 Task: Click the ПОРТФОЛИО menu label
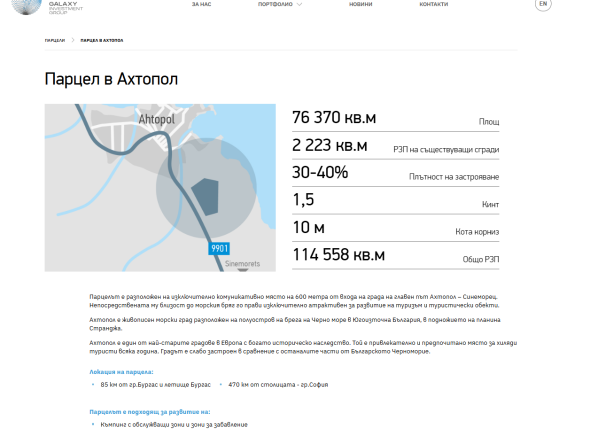tap(275, 4)
